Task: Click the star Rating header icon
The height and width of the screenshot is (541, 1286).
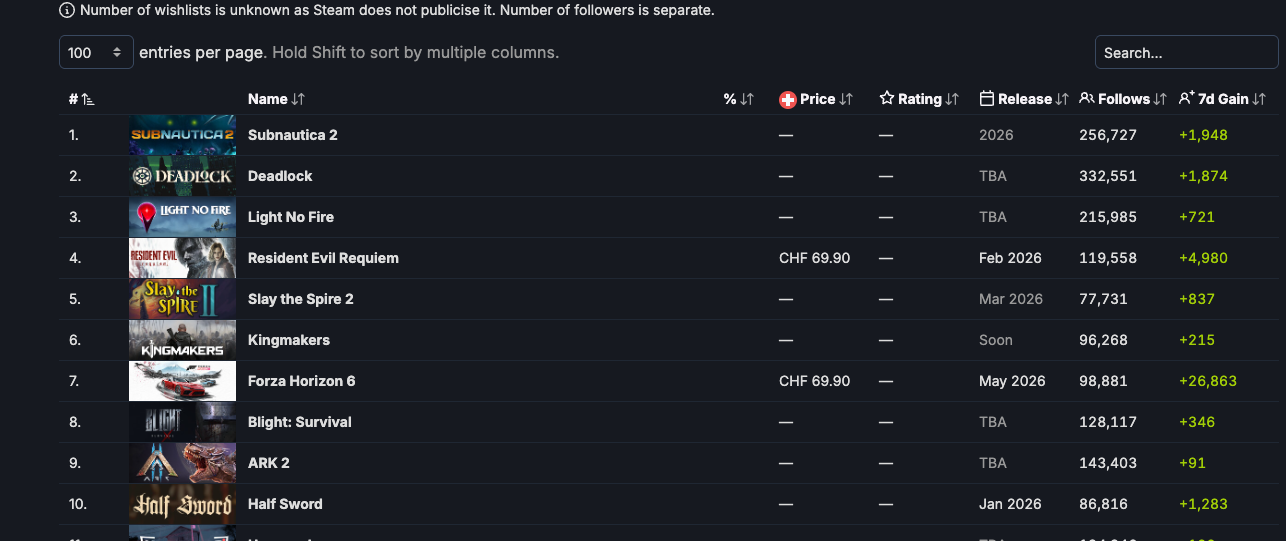Action: [887, 99]
